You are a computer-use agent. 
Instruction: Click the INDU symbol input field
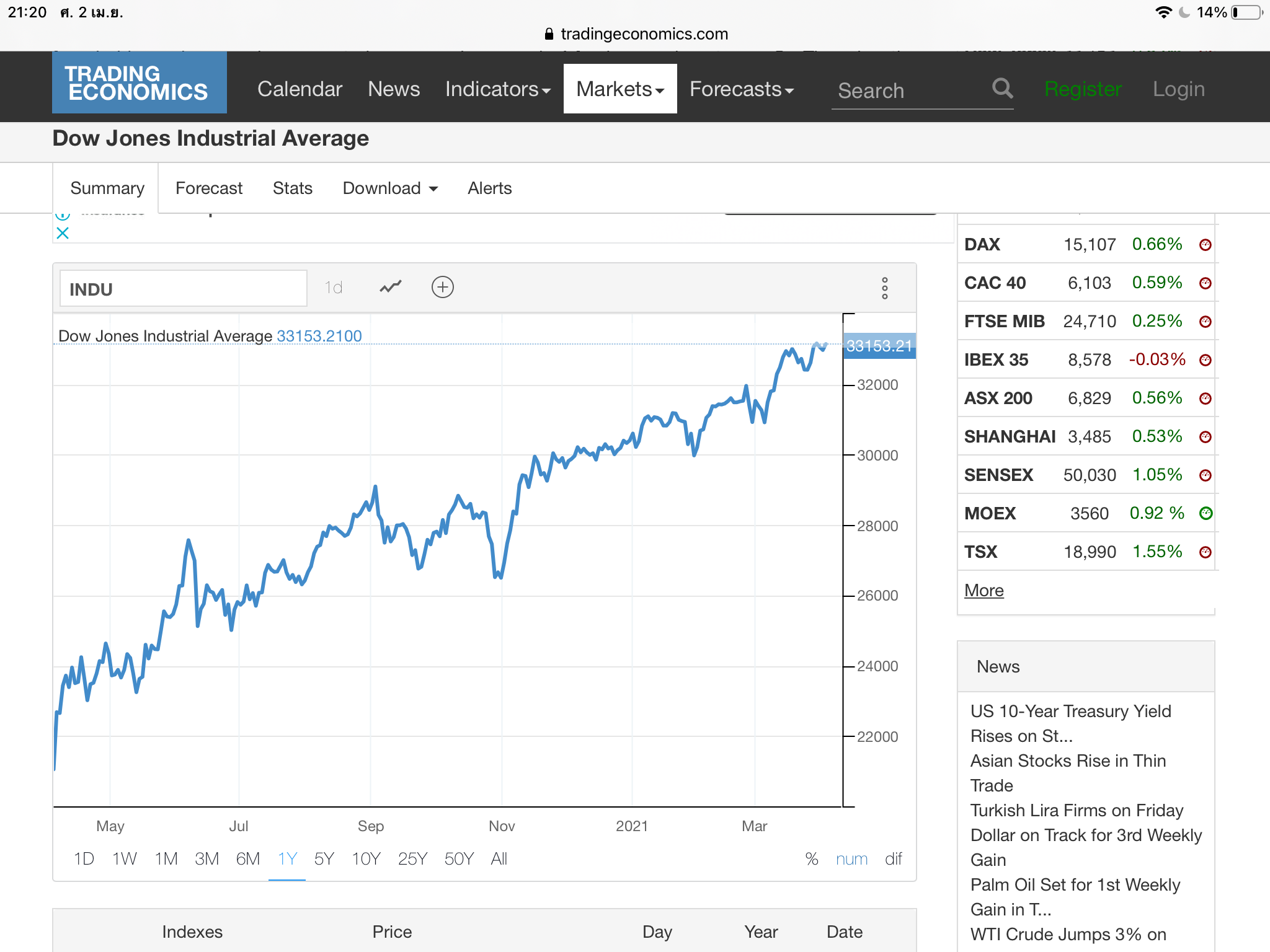pos(183,289)
